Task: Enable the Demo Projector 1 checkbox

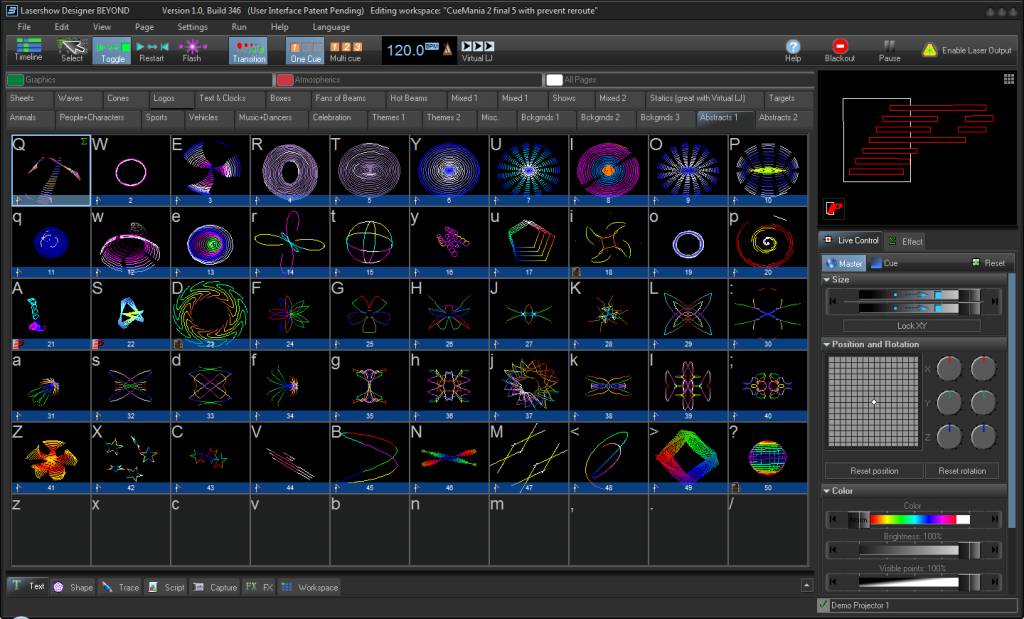Action: [824, 605]
